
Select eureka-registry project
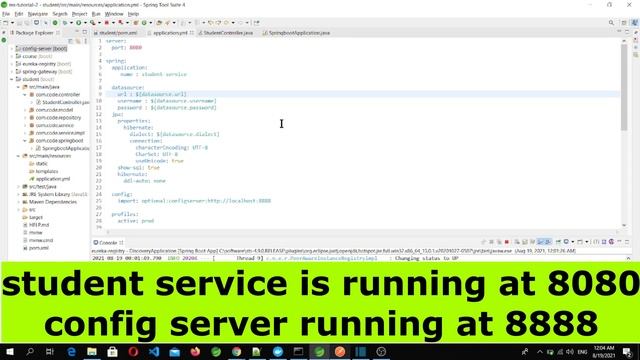point(43,64)
